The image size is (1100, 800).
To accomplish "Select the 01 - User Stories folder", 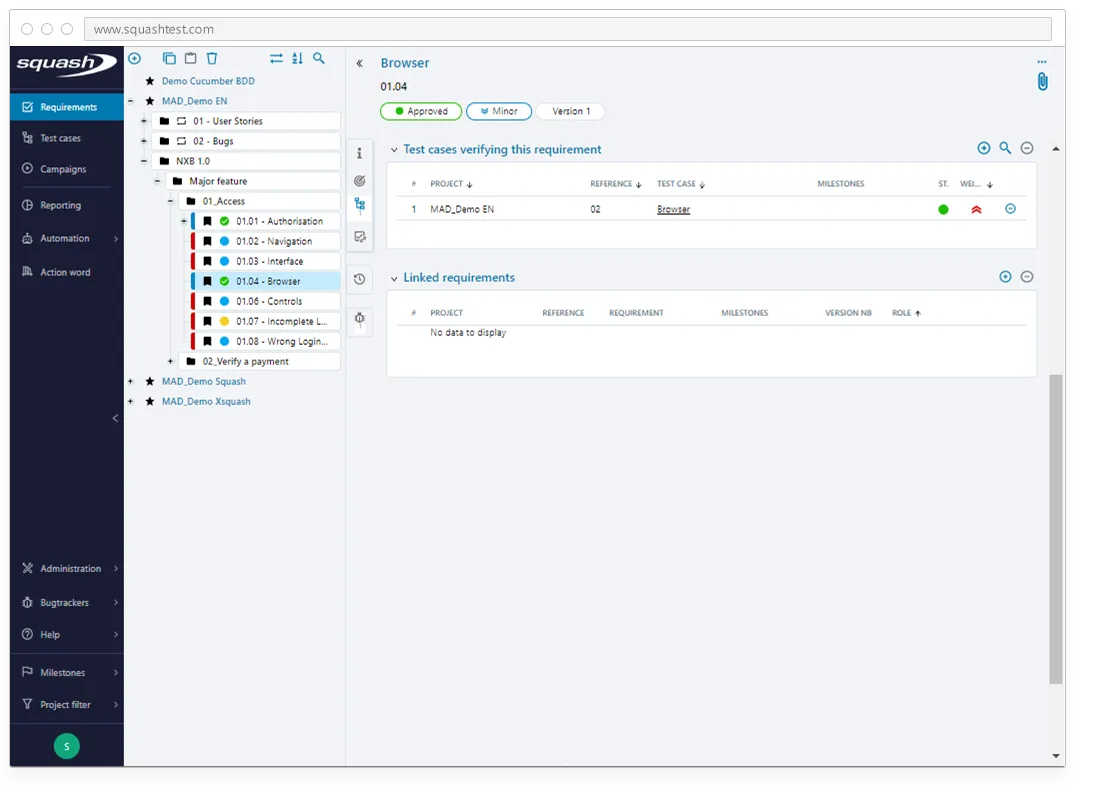I will coord(246,121).
